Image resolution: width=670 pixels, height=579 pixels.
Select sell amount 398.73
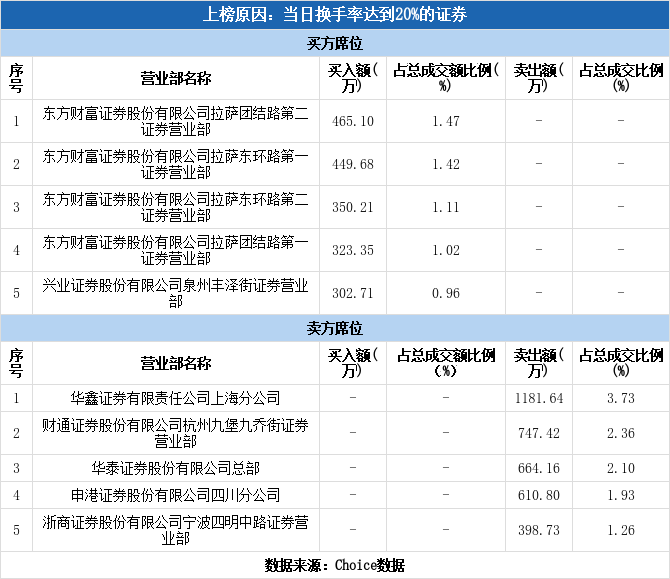pos(539,530)
